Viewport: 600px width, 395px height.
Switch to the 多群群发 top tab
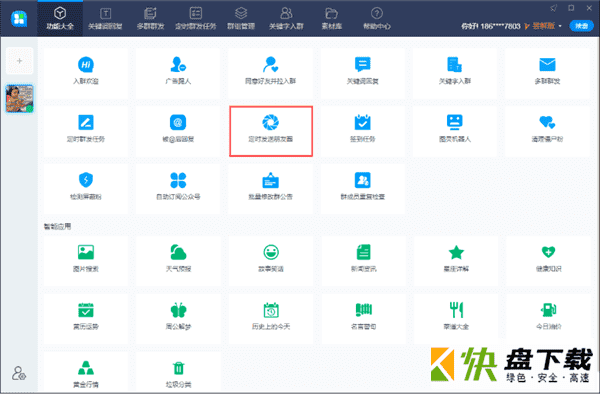click(150, 18)
